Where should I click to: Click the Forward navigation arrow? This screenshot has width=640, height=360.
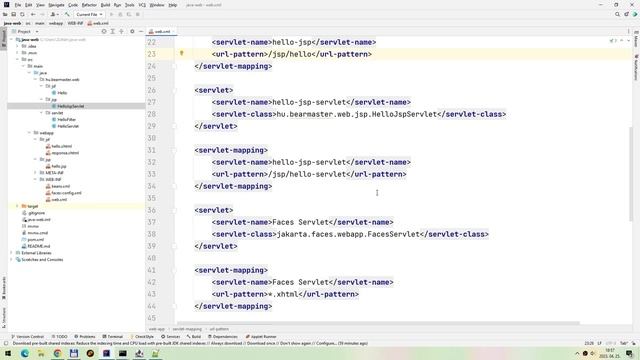click(42, 14)
